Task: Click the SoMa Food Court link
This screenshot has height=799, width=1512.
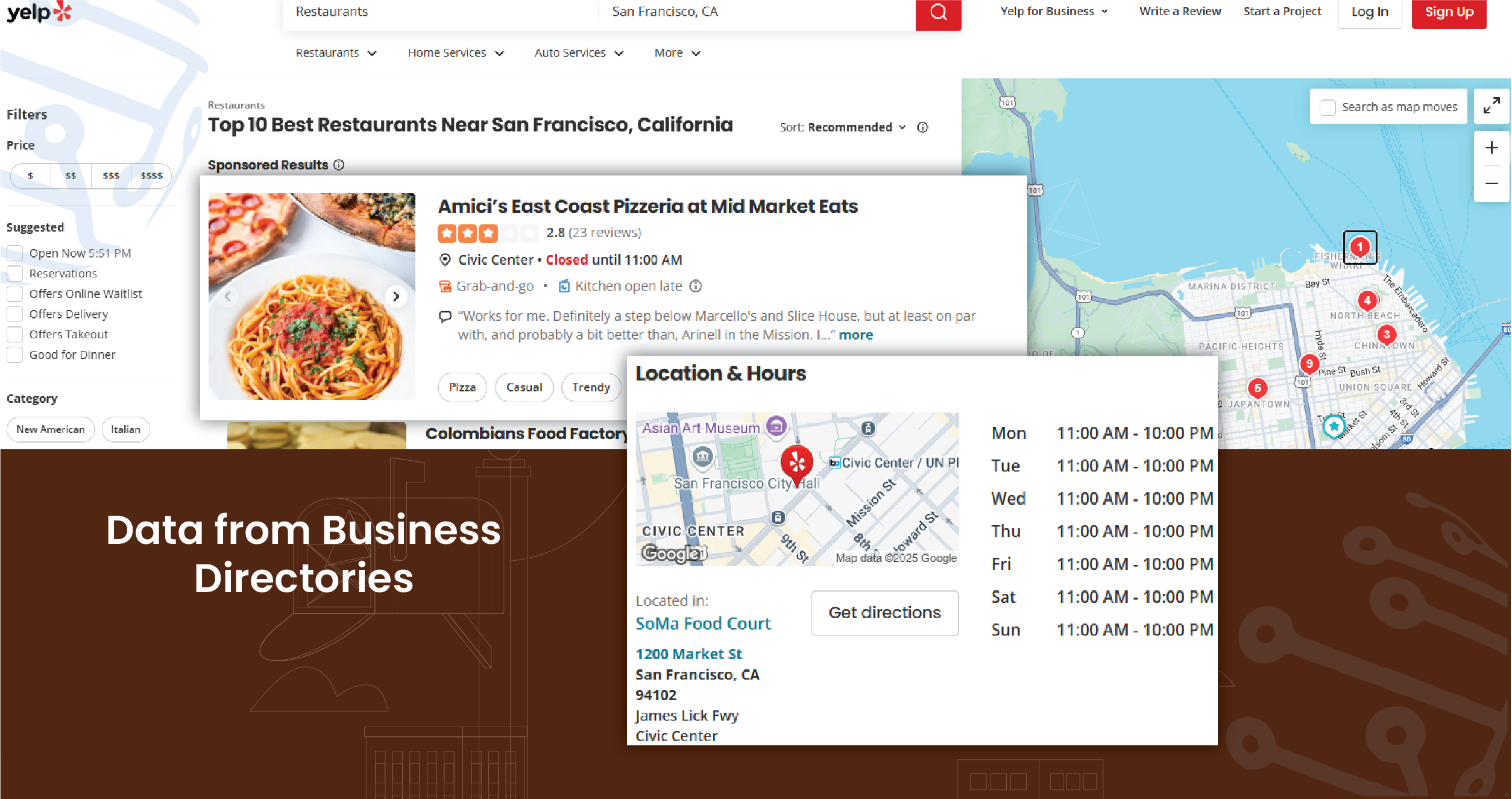Action: point(704,622)
